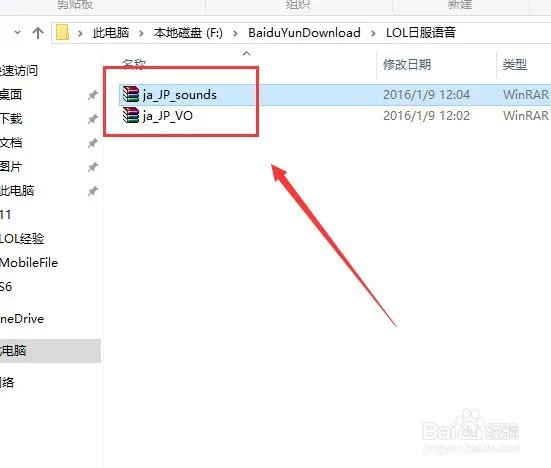Open recent locations dropdown chevron
551x468 pixels.
pyautogui.click(x=17, y=33)
